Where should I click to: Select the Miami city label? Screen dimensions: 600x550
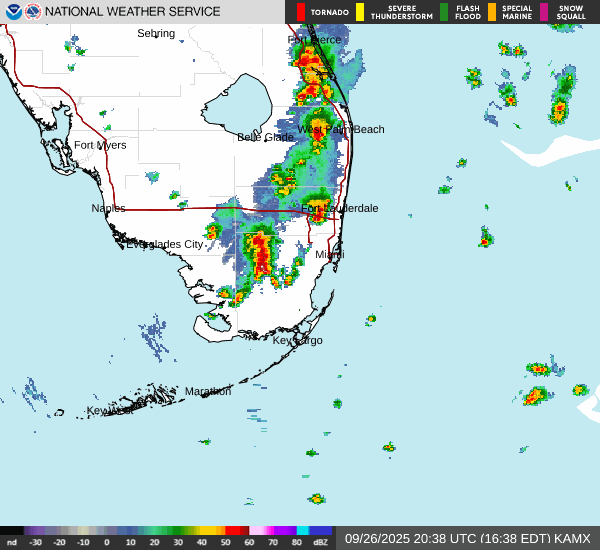point(330,255)
